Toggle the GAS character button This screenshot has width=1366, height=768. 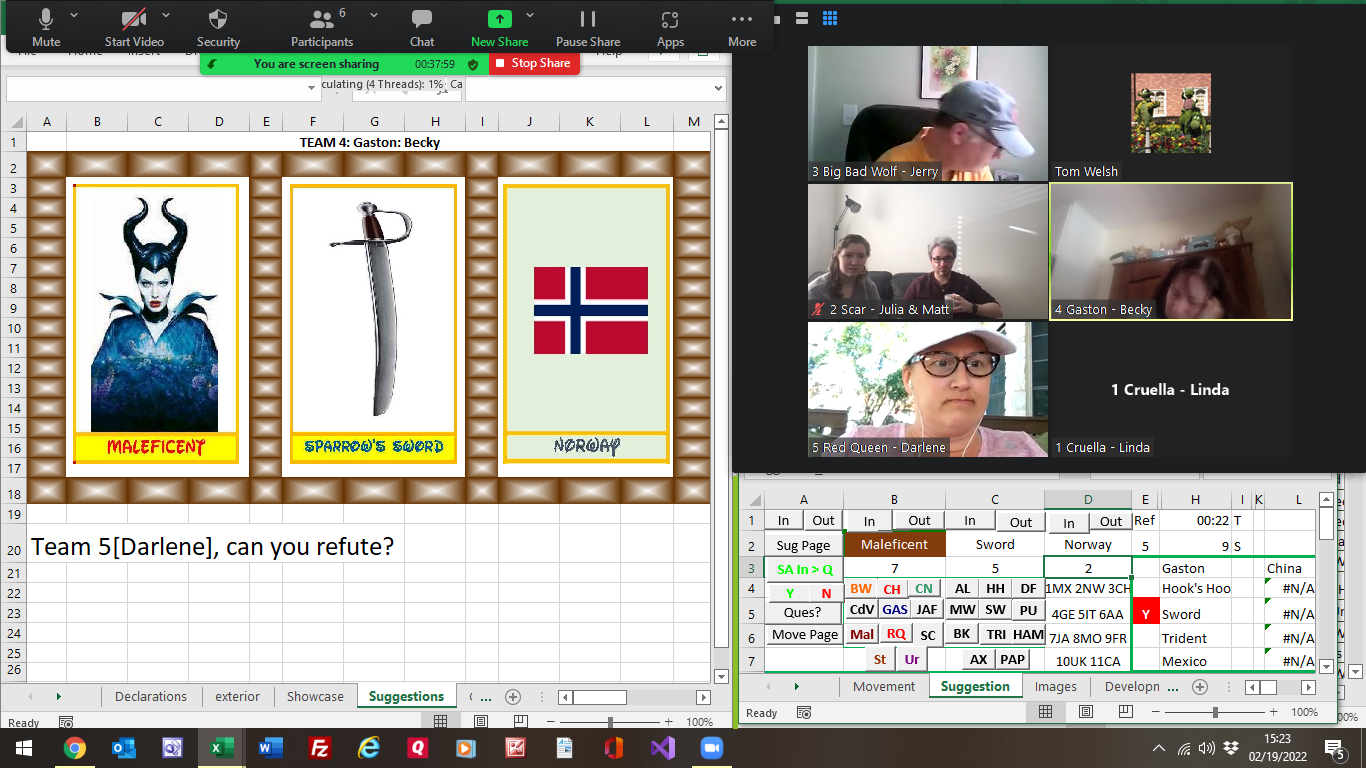895,609
